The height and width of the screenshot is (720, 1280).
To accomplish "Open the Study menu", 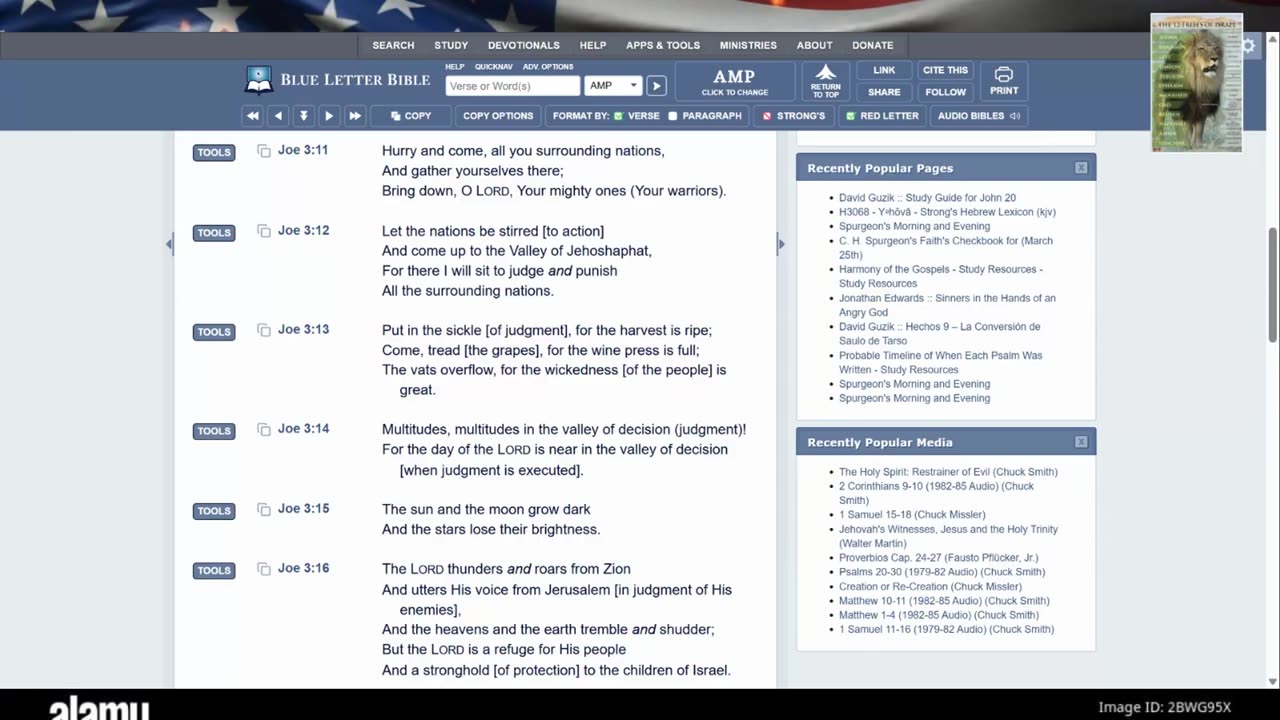I will tap(451, 45).
